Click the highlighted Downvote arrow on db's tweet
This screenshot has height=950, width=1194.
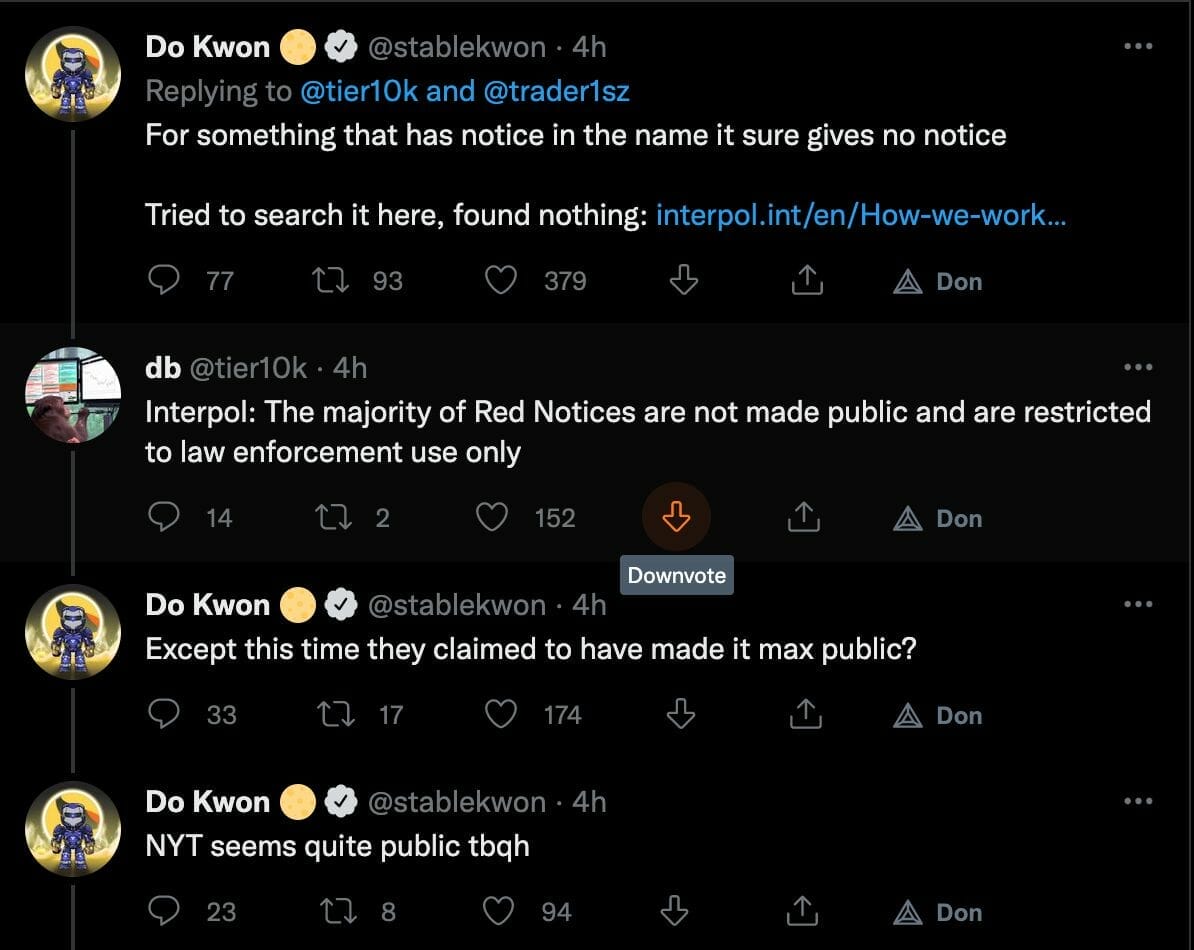pos(676,517)
